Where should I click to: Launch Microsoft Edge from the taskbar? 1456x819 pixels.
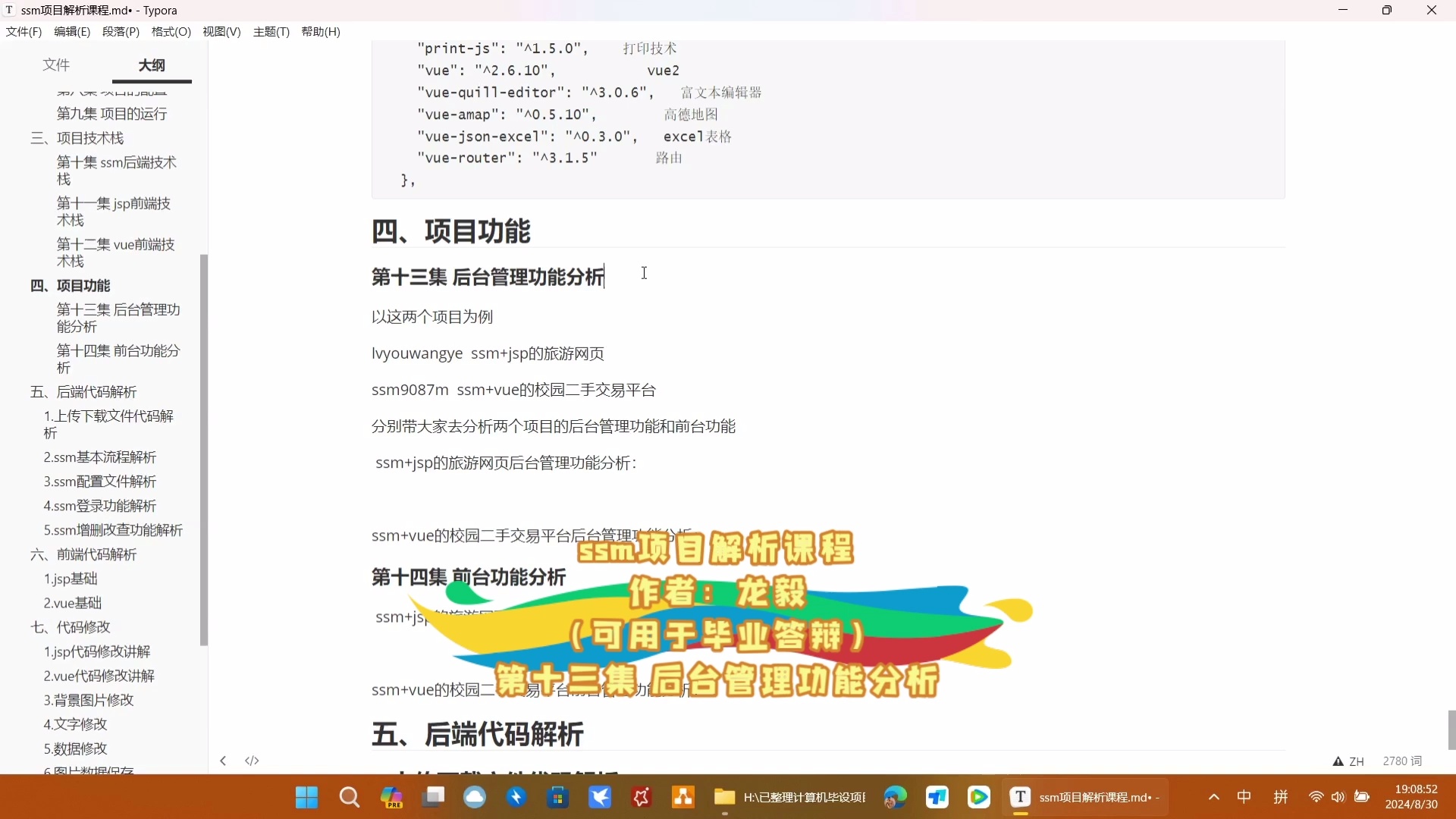896,797
